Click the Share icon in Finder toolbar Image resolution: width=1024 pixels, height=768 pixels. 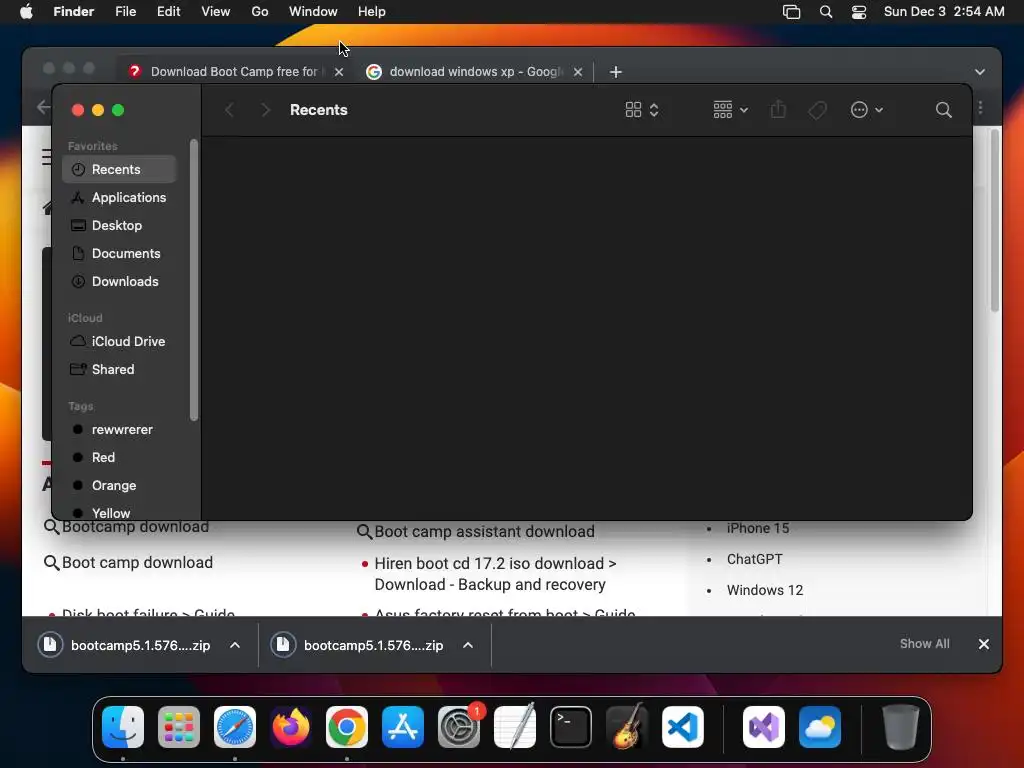click(778, 109)
